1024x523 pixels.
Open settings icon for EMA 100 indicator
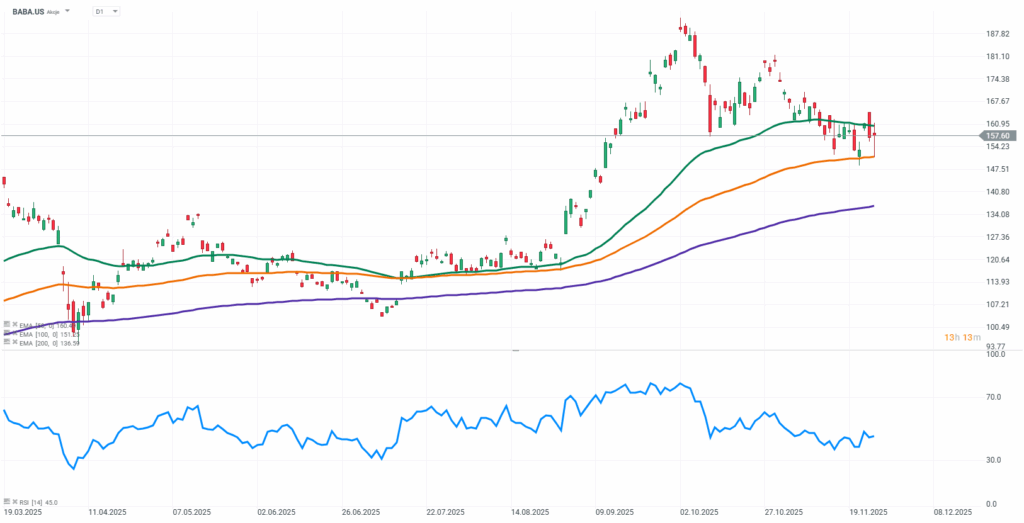6,334
